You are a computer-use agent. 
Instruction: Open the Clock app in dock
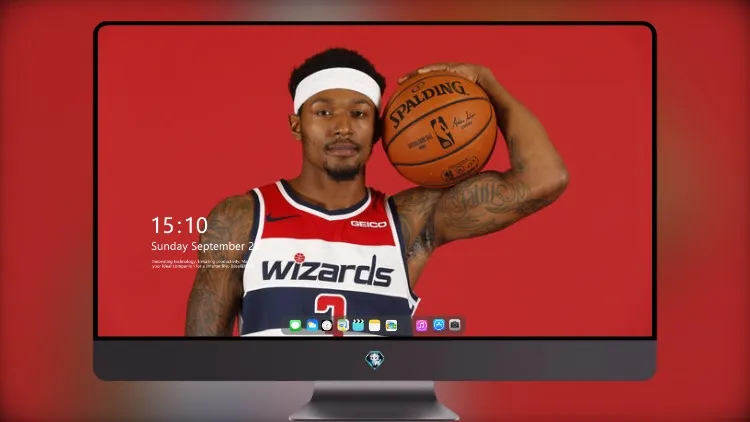click(327, 325)
